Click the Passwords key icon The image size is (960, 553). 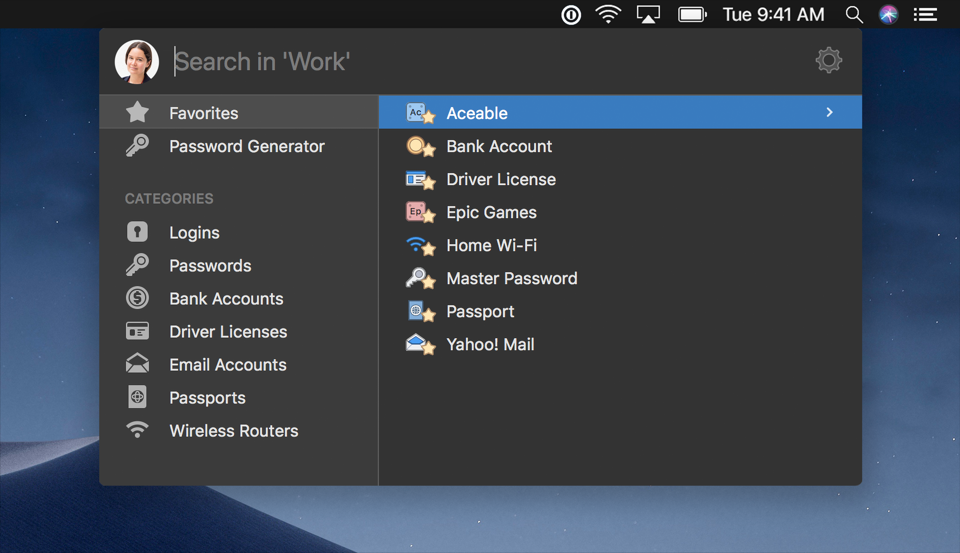click(137, 265)
